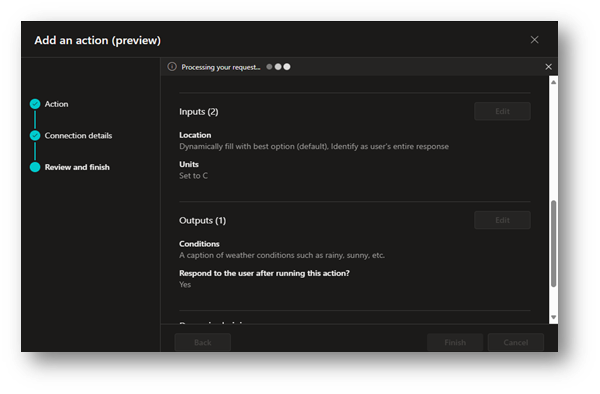Click the weather conditions caption description
Screen dimensions: 600x394
point(282,255)
